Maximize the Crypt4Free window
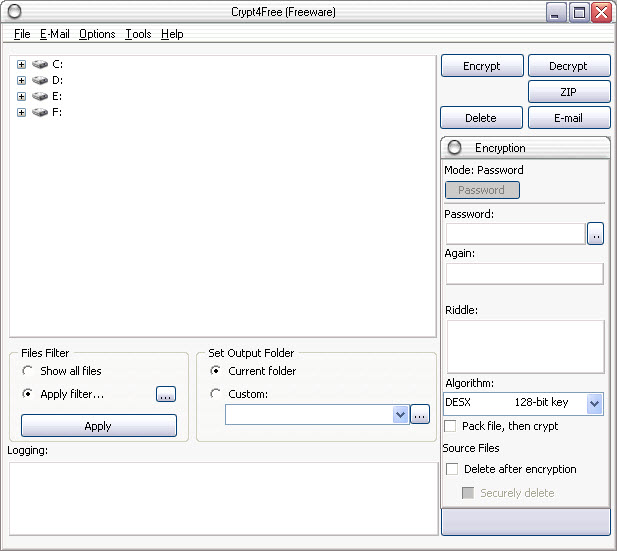 pyautogui.click(x=579, y=13)
